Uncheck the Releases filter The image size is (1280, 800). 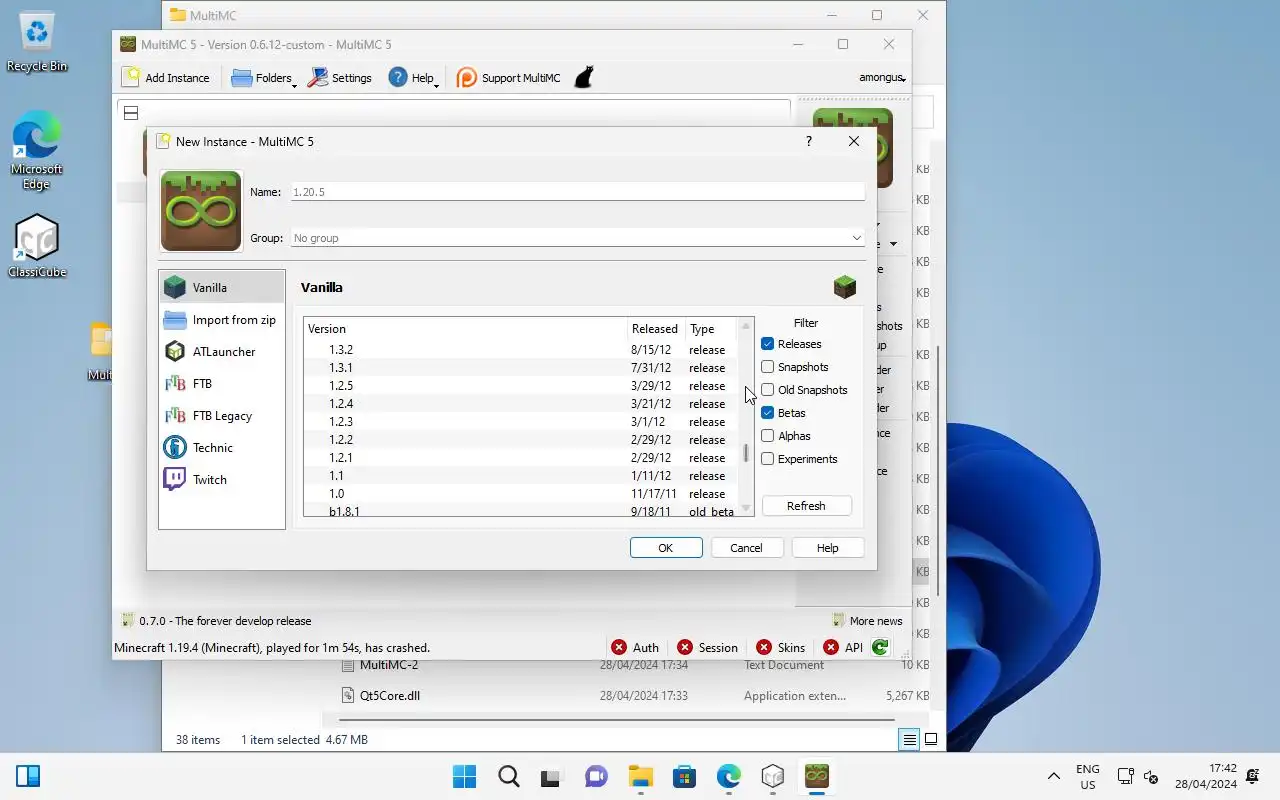(767, 344)
